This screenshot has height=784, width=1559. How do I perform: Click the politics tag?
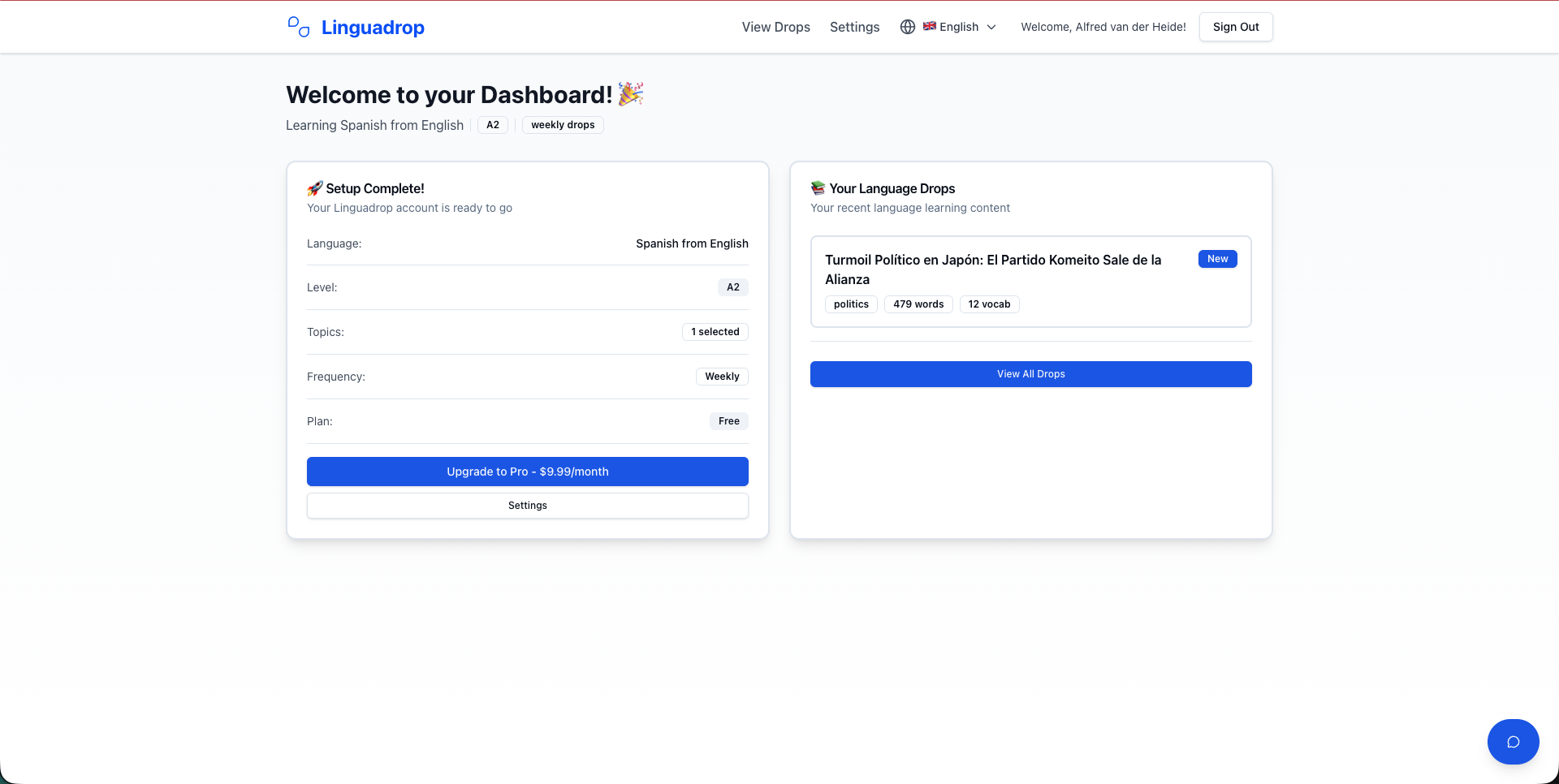coord(851,304)
